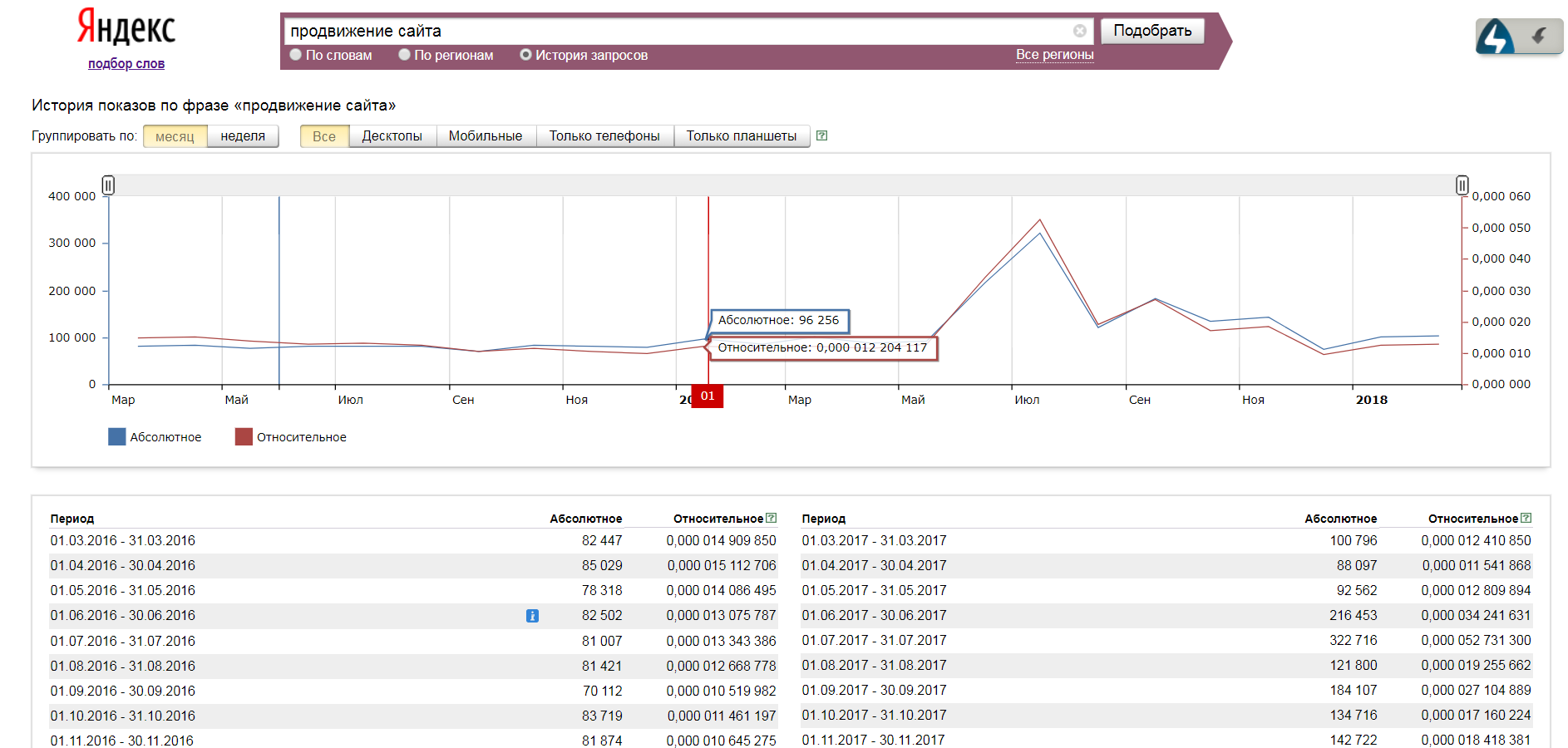
Task: Select the По словам radio button
Action: [x=295, y=55]
